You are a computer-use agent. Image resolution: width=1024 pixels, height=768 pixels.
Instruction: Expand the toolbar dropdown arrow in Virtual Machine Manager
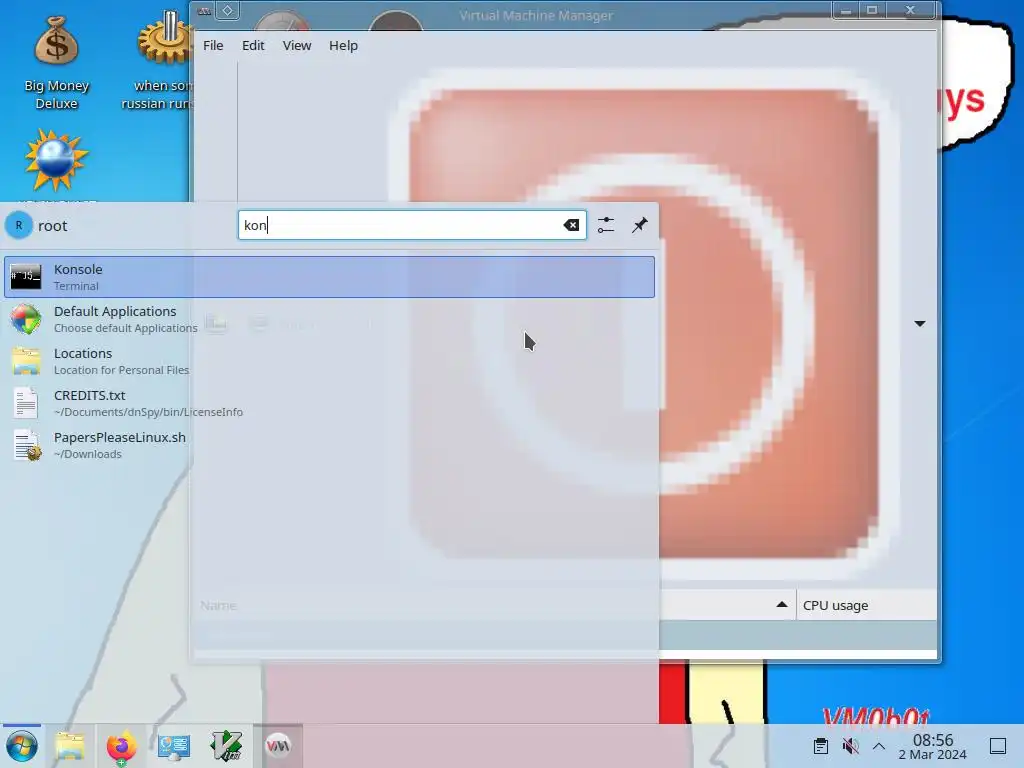point(920,324)
